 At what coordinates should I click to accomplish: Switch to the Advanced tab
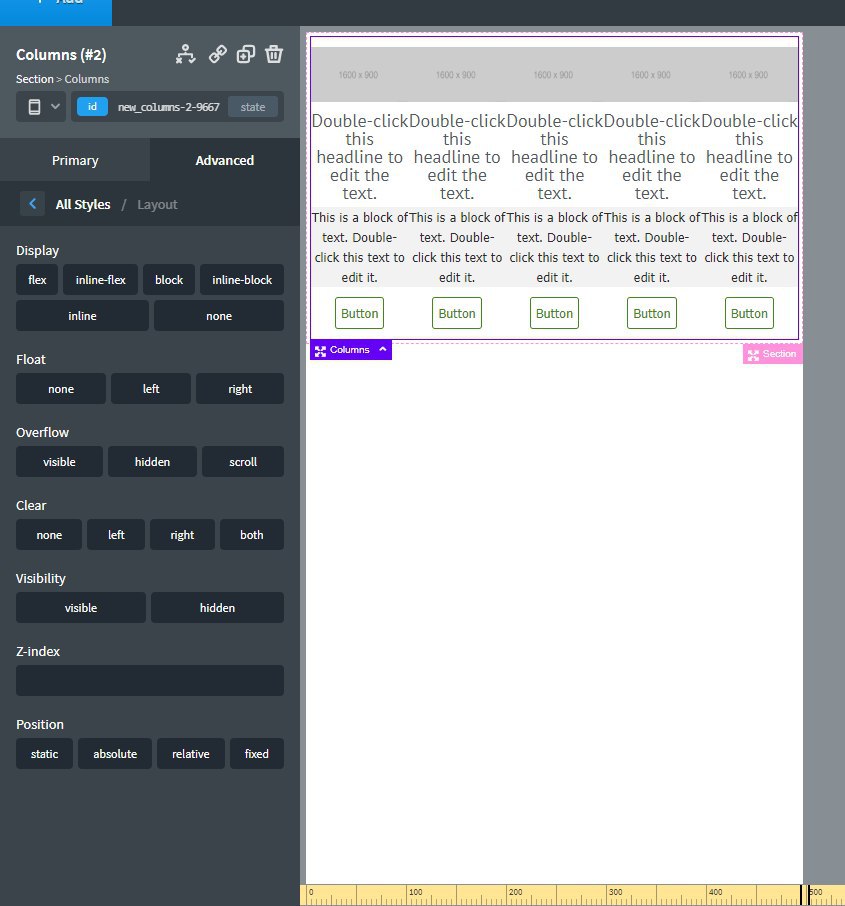(x=225, y=160)
